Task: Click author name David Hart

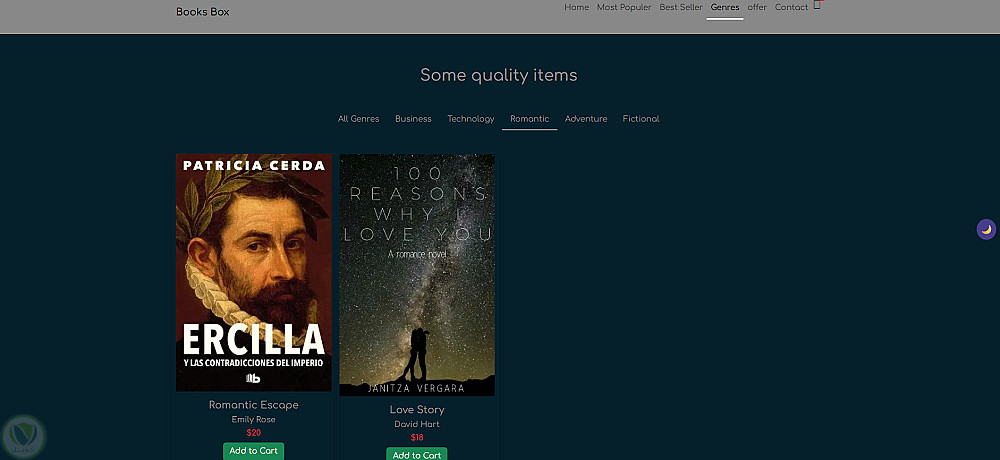Action: coord(417,424)
